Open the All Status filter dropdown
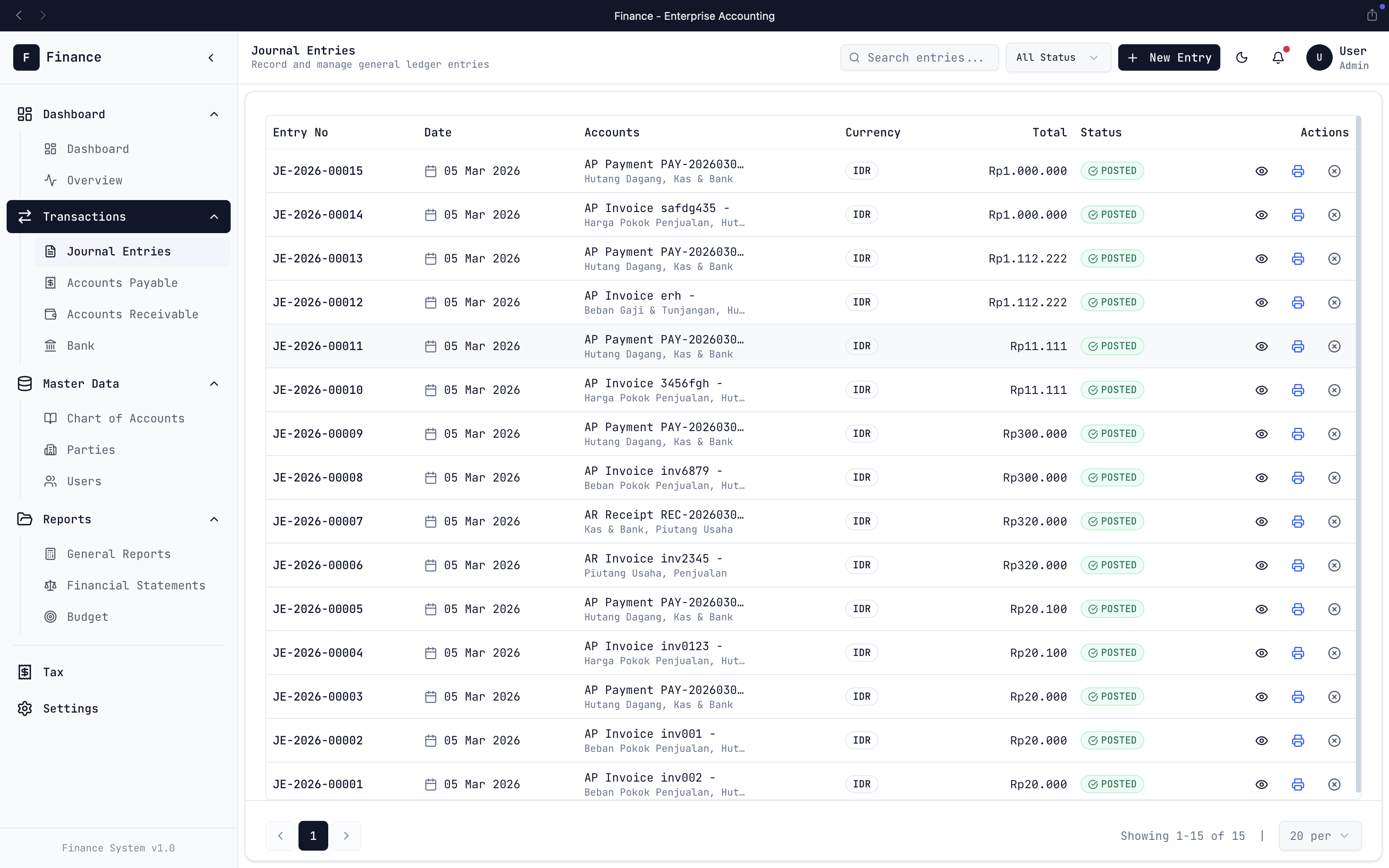1389x868 pixels. pyautogui.click(x=1057, y=57)
